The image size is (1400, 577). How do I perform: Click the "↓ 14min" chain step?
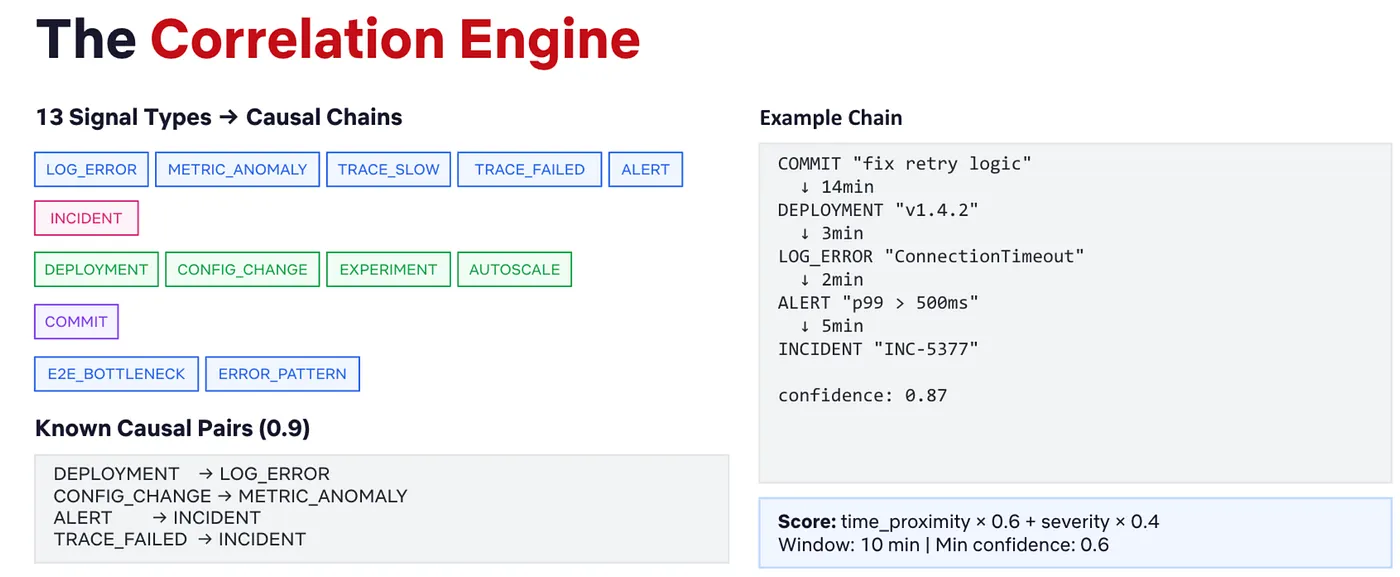836,187
